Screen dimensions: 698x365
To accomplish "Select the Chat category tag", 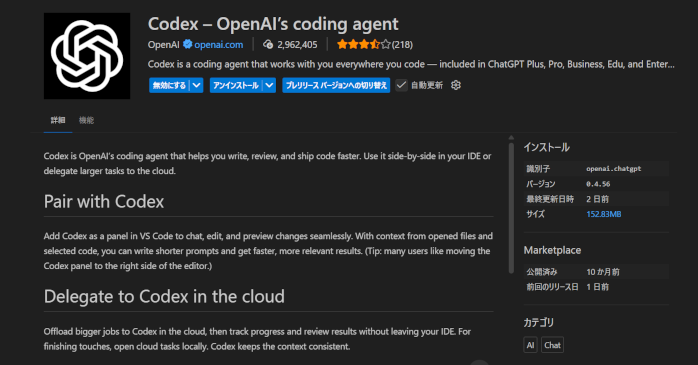I will 552,345.
